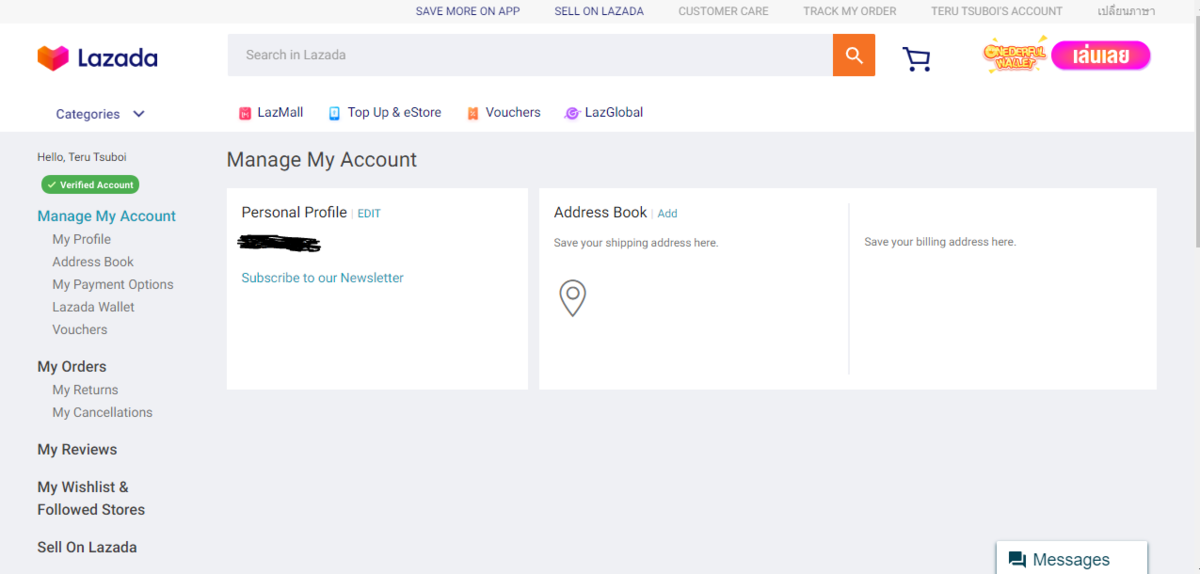Open My Profile in sidebar
The height and width of the screenshot is (574, 1200).
pos(82,239)
